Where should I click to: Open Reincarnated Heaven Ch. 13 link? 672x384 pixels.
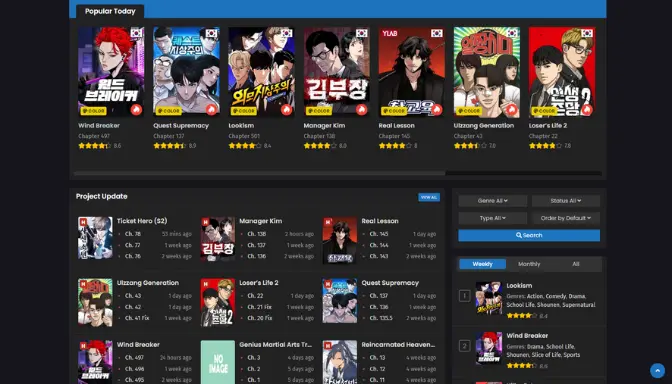378,357
